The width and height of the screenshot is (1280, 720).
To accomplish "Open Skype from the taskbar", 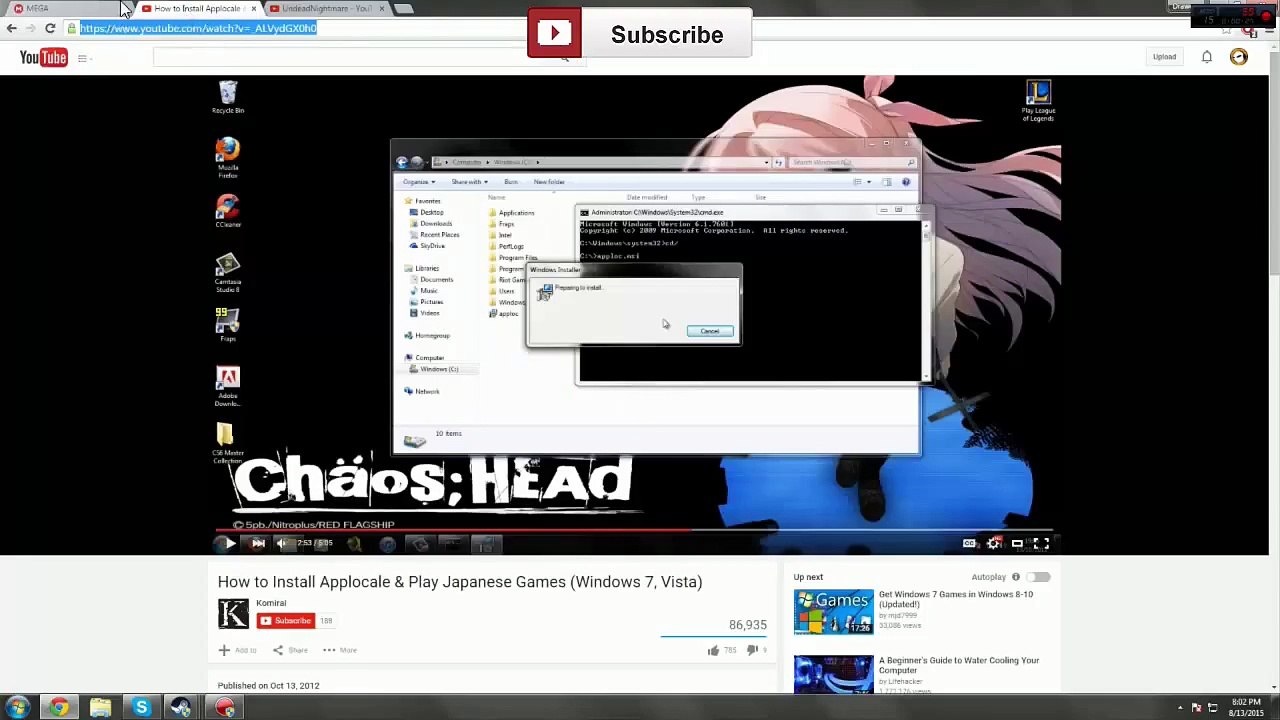I will pyautogui.click(x=141, y=708).
